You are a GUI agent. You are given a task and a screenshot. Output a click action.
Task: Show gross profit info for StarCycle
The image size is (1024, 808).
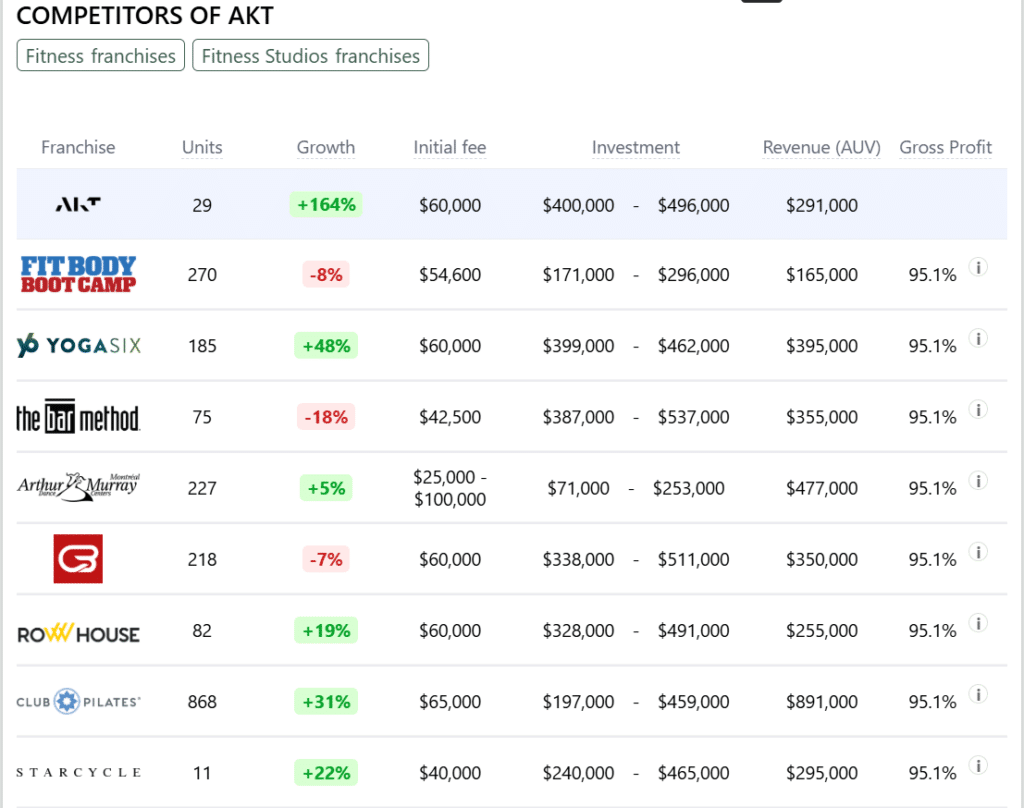click(x=978, y=766)
